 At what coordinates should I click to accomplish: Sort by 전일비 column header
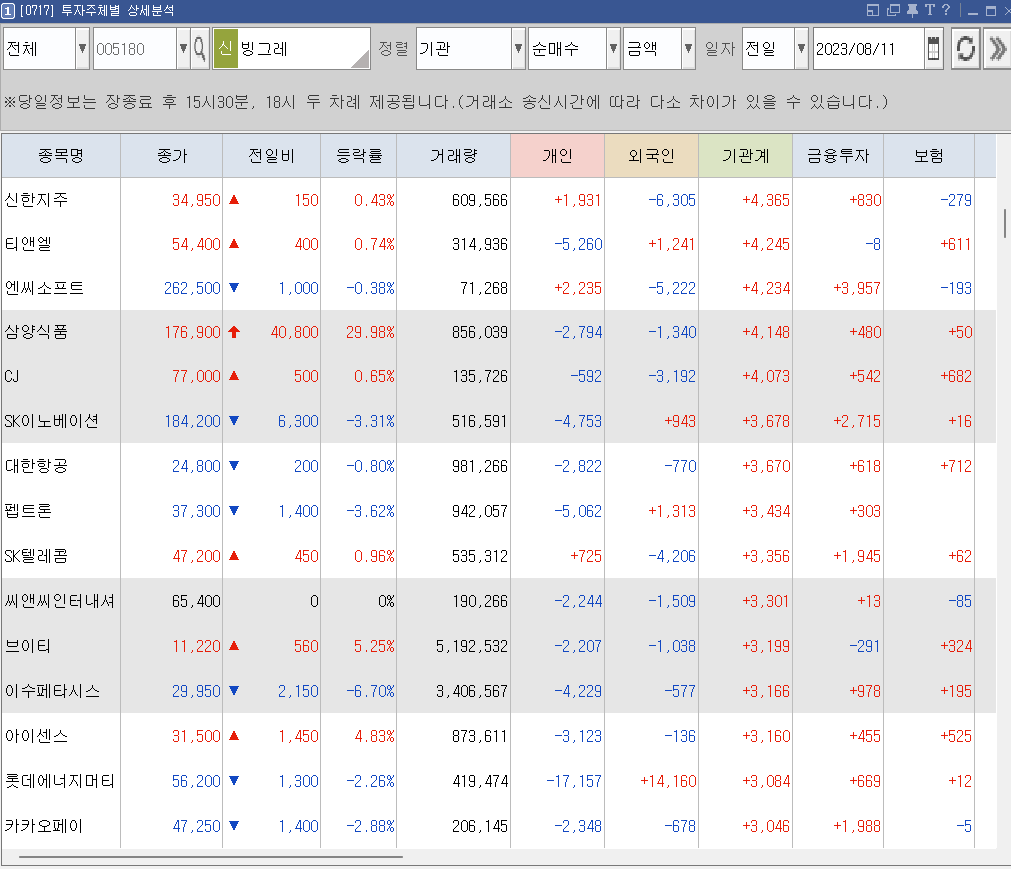point(271,155)
